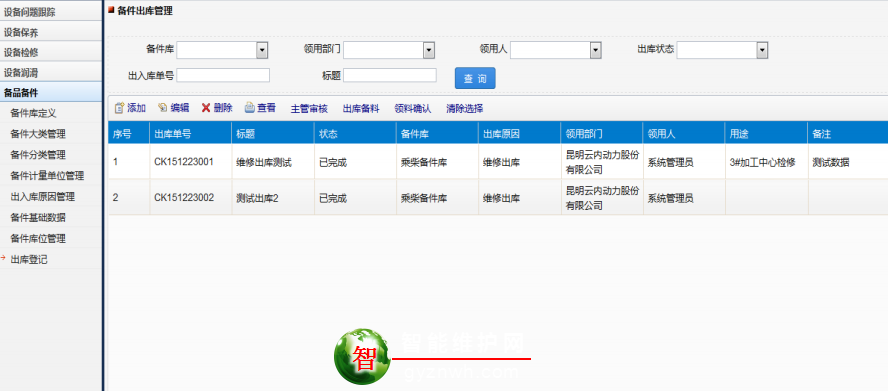Click 主管审核 toolbar action
The height and width of the screenshot is (391, 890).
309,108
